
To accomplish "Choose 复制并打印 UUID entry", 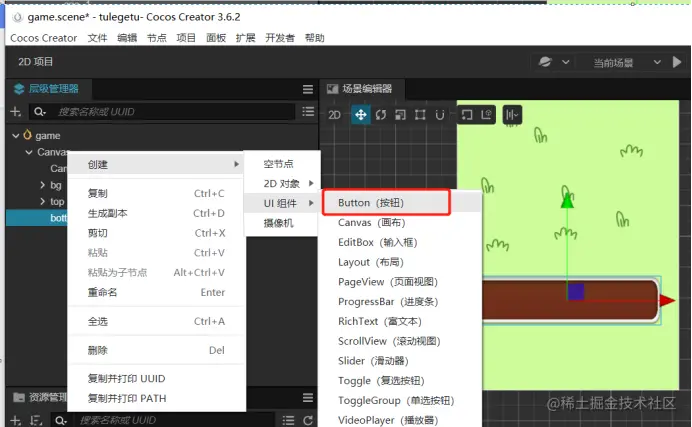I will coord(156,378).
